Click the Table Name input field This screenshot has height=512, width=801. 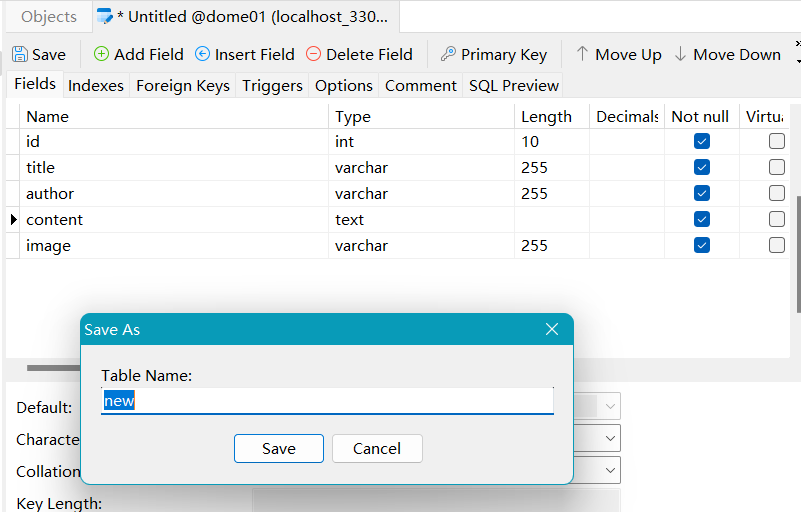tap(327, 401)
